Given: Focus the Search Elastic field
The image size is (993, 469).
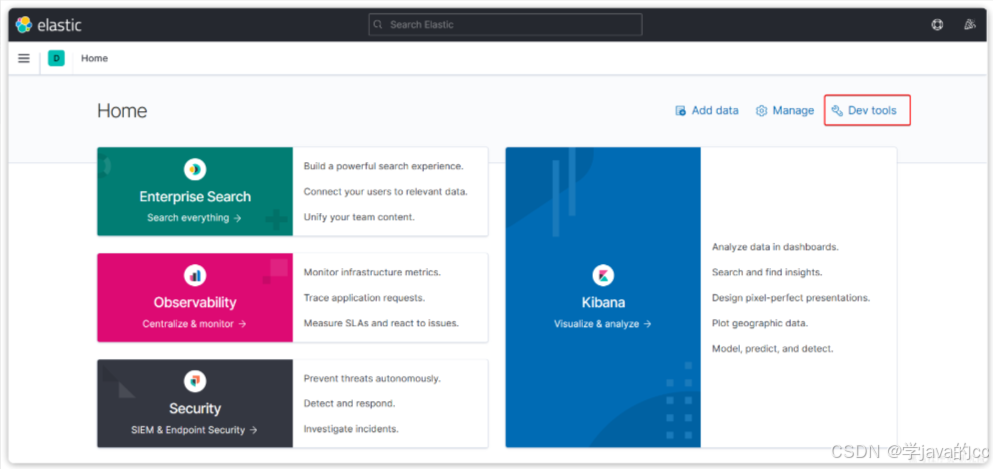Looking at the screenshot, I should 505,25.
